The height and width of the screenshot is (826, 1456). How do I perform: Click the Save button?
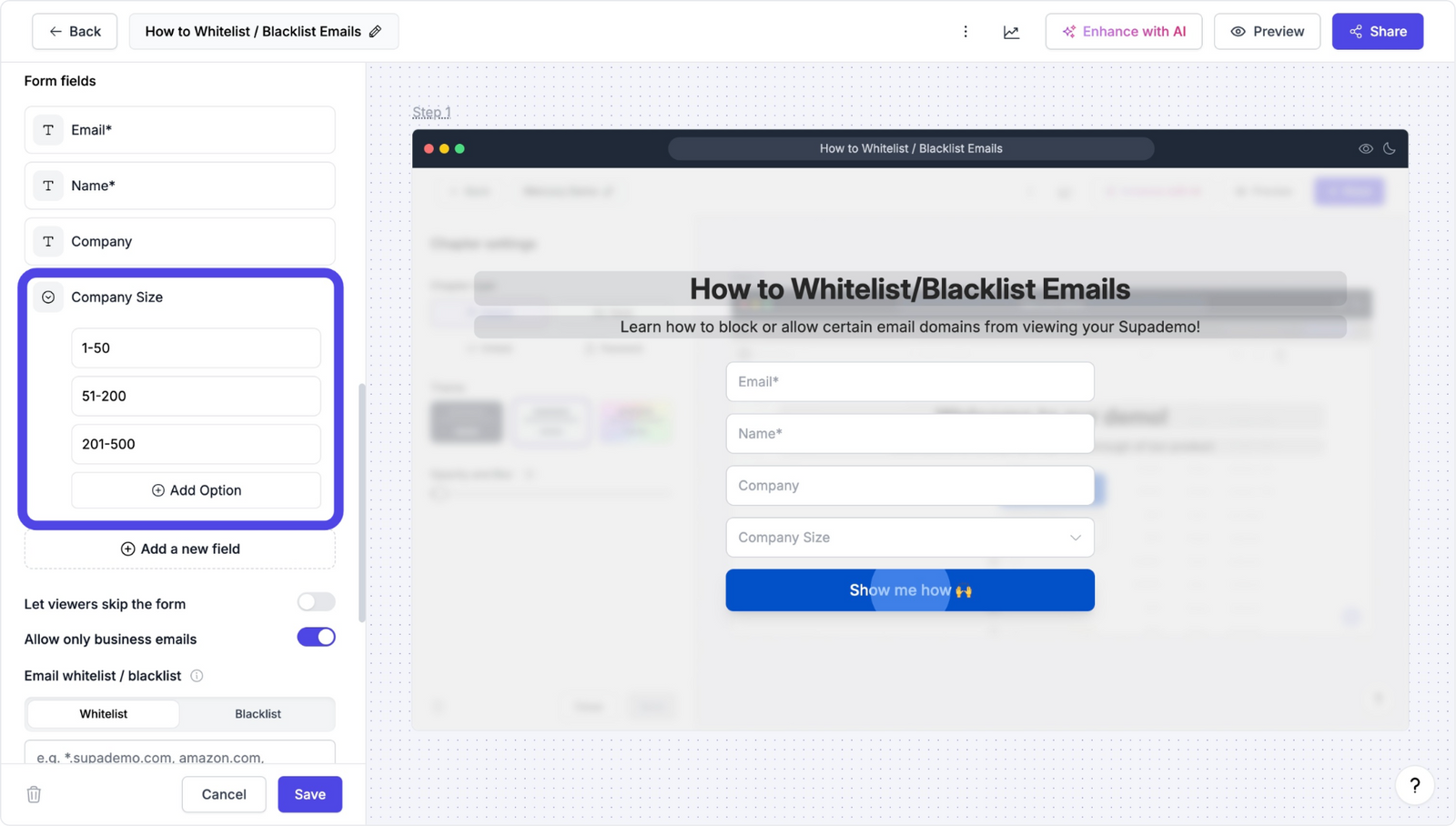tap(309, 794)
